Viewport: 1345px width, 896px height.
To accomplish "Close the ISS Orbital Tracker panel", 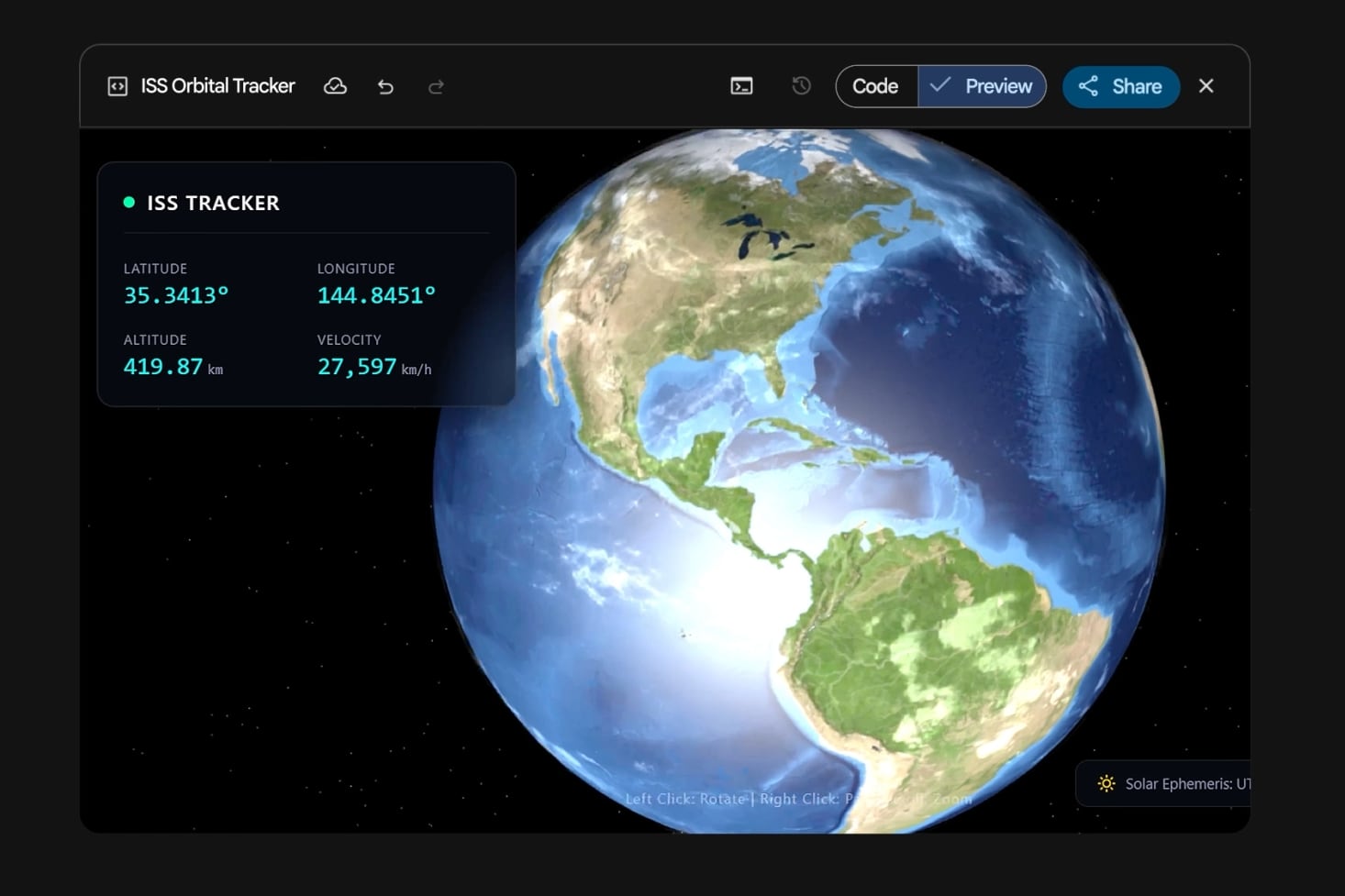I will click(1206, 86).
